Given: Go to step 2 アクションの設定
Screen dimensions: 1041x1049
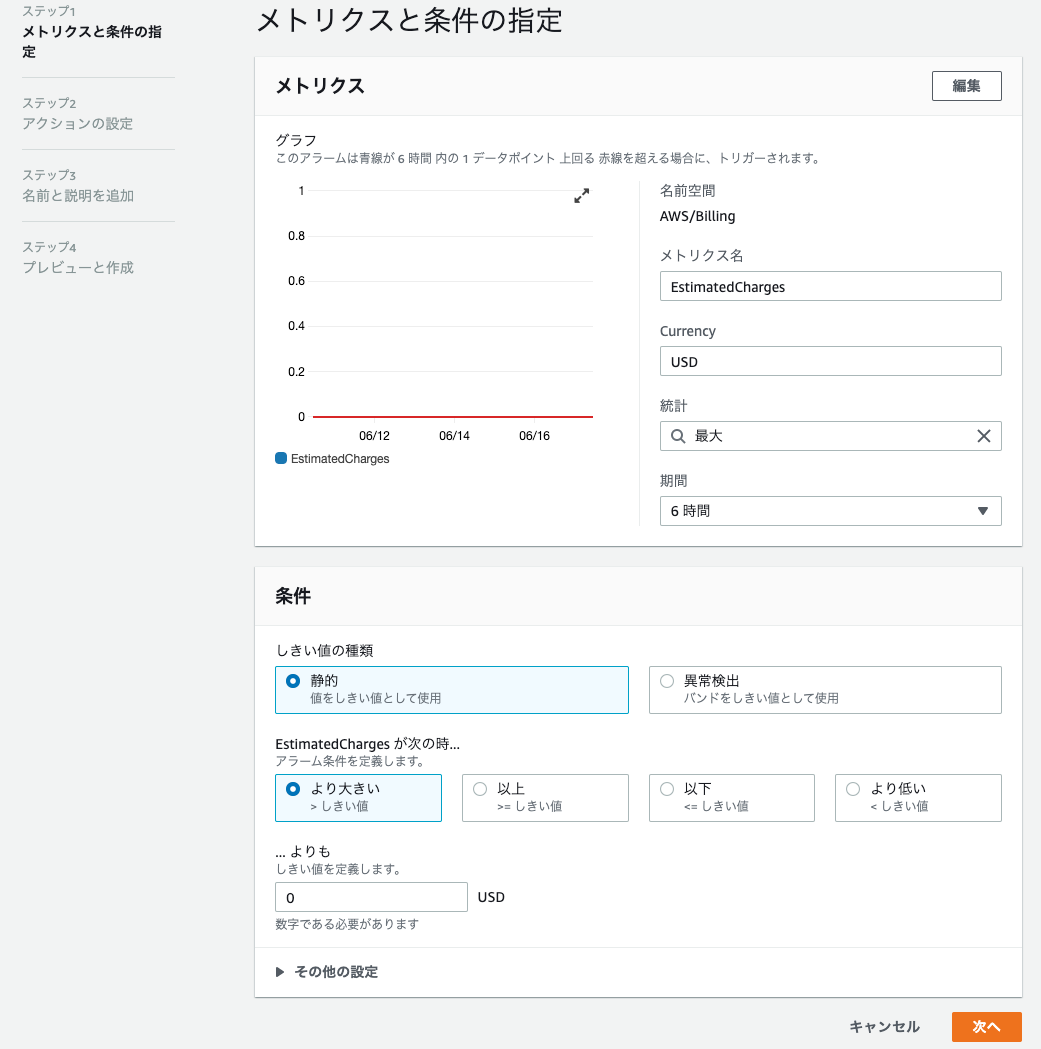Looking at the screenshot, I should 78,124.
